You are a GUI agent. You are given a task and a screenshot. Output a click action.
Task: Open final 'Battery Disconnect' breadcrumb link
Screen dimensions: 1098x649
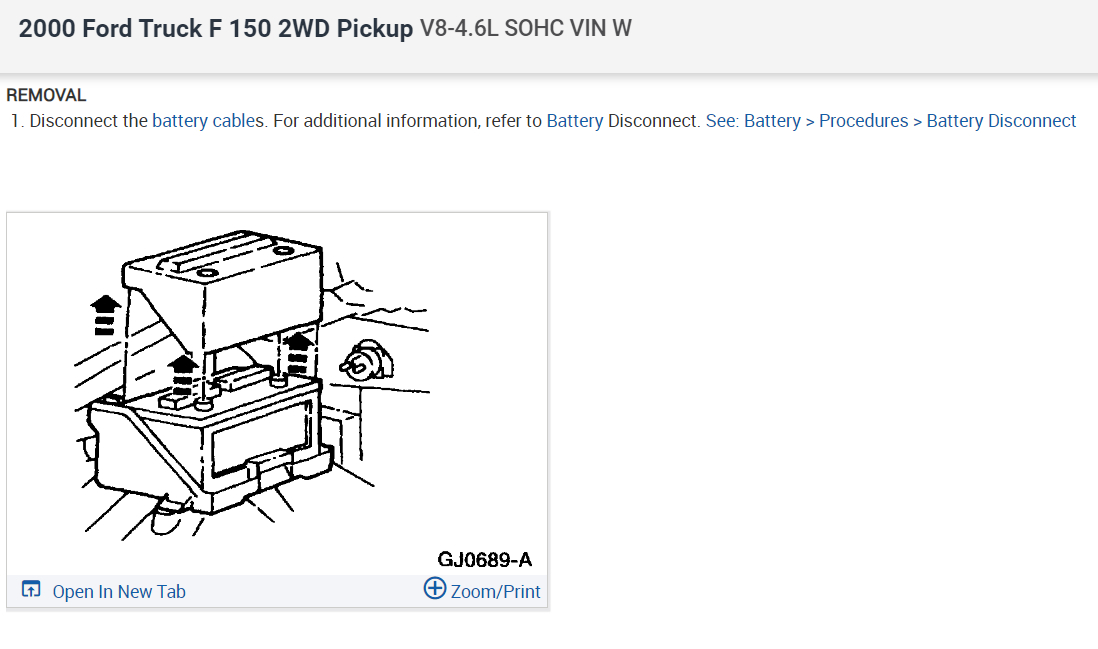coord(1001,121)
